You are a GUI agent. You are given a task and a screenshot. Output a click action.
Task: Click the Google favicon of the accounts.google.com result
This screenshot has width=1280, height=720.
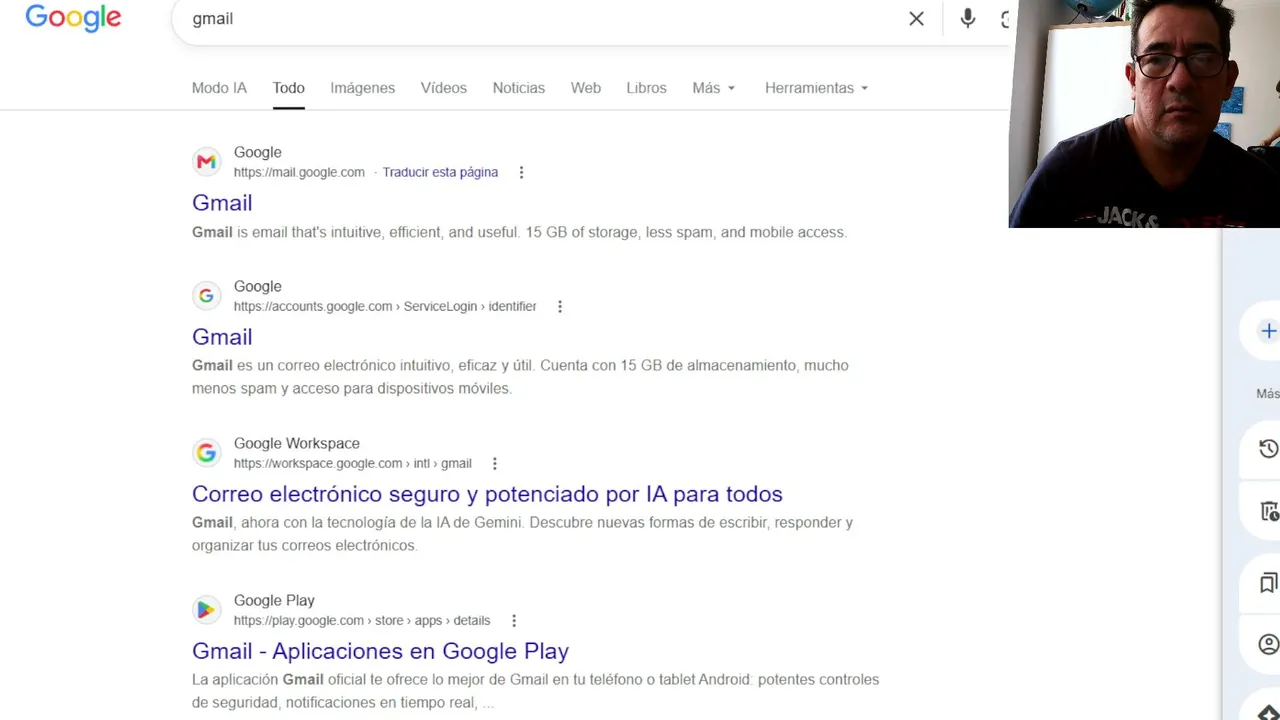coord(206,295)
